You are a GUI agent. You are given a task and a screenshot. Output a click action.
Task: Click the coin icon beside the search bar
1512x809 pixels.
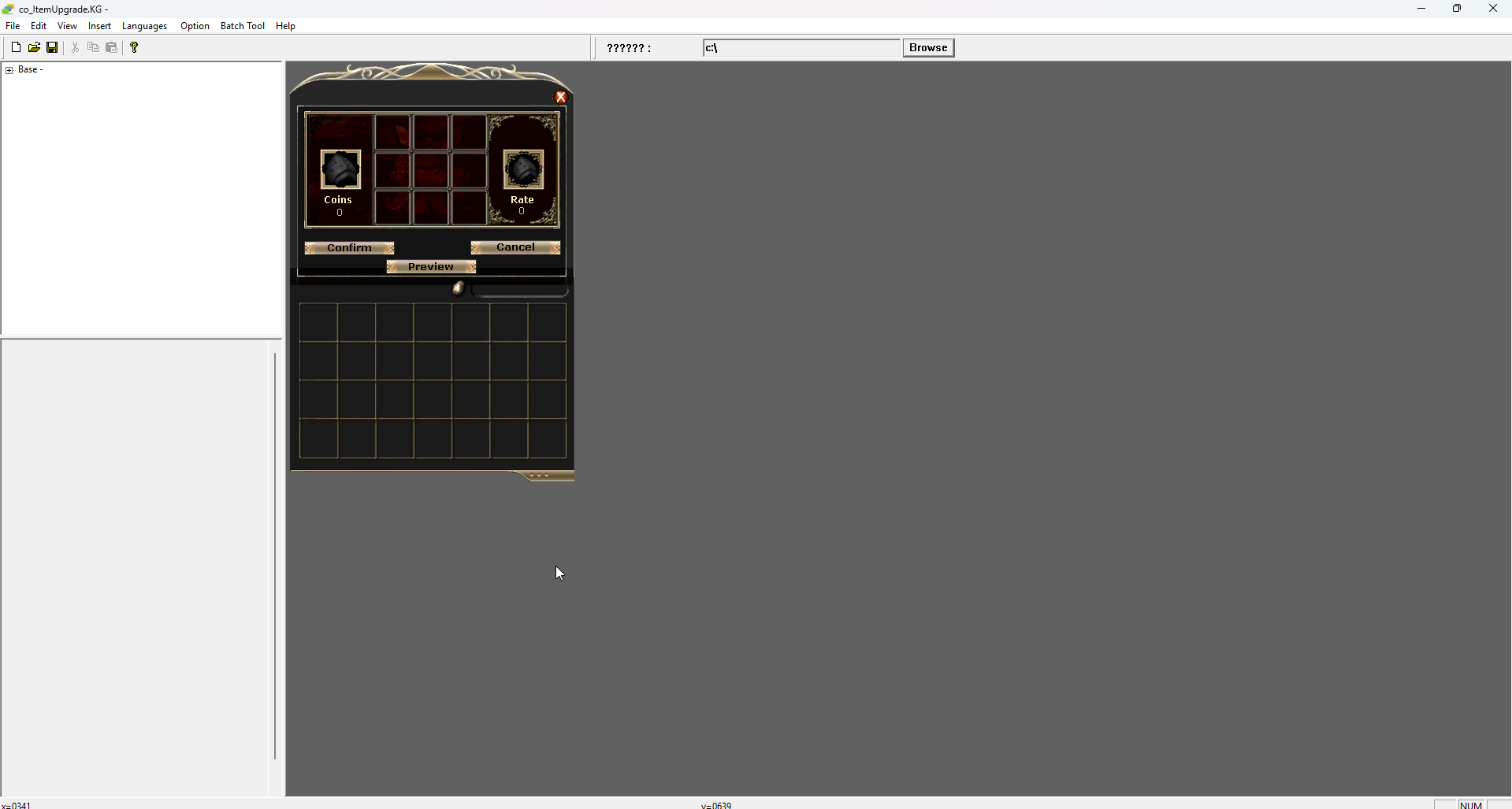[x=457, y=288]
